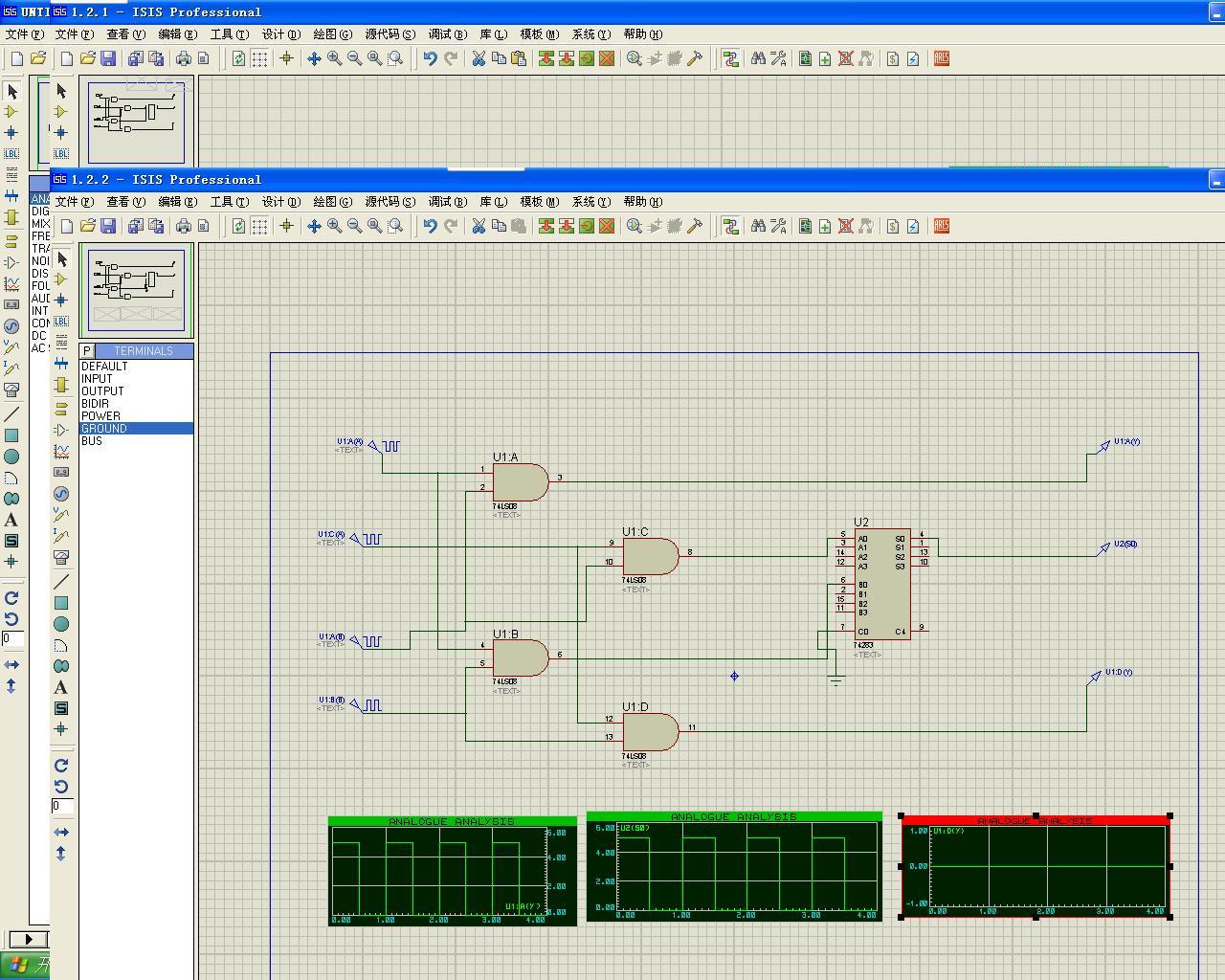This screenshot has width=1225, height=980.
Task: Open 查看(V) menu in 1.2.2 window
Action: pyautogui.click(x=126, y=202)
